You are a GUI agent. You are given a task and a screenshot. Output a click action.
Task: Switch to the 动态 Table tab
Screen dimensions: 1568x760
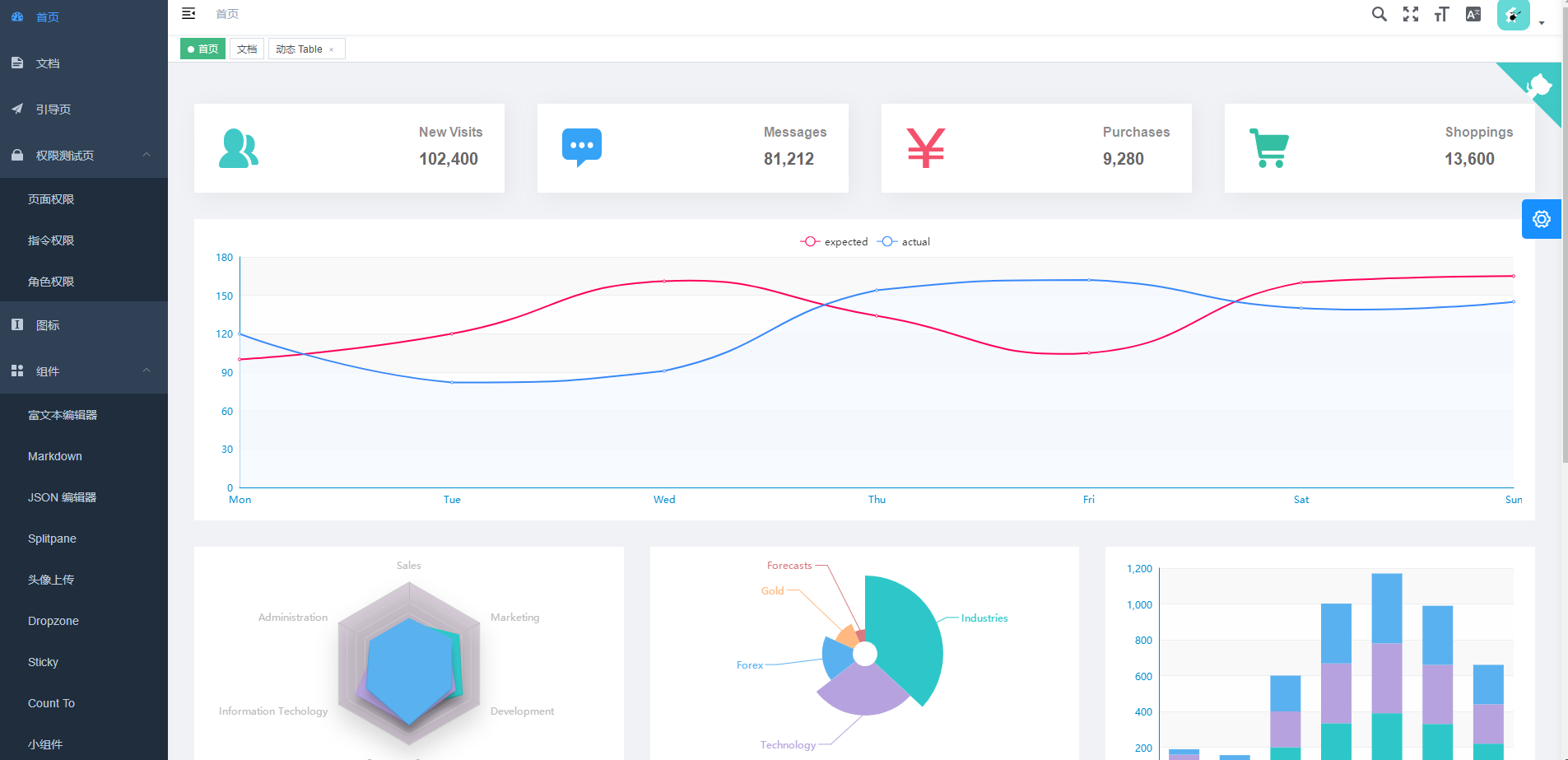[300, 49]
